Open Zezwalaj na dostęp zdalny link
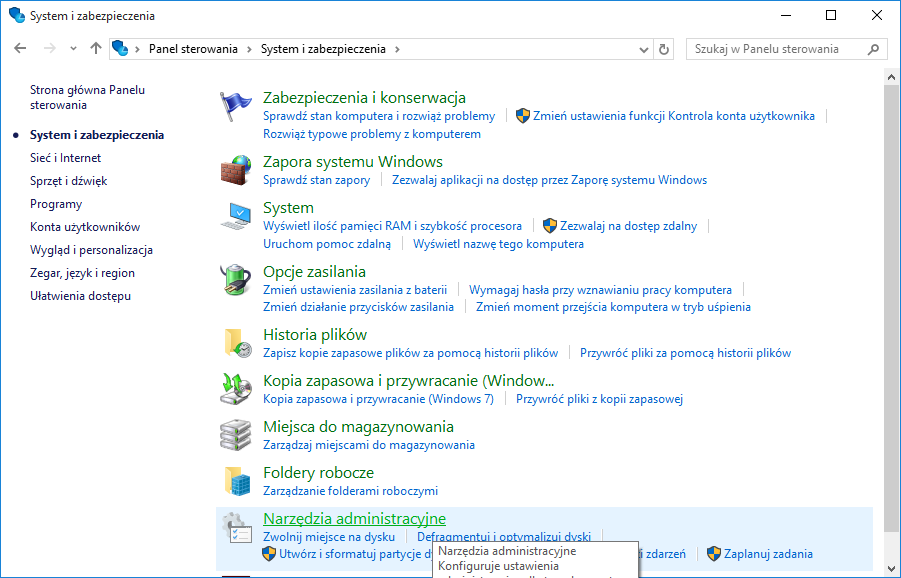901x578 pixels. click(628, 226)
